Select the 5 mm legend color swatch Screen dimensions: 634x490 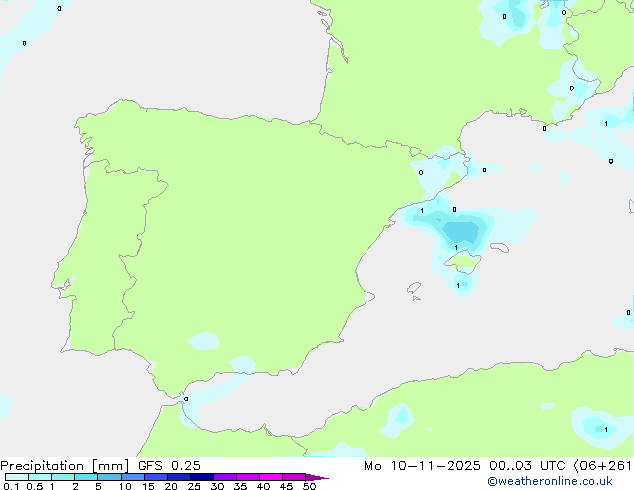(109, 477)
